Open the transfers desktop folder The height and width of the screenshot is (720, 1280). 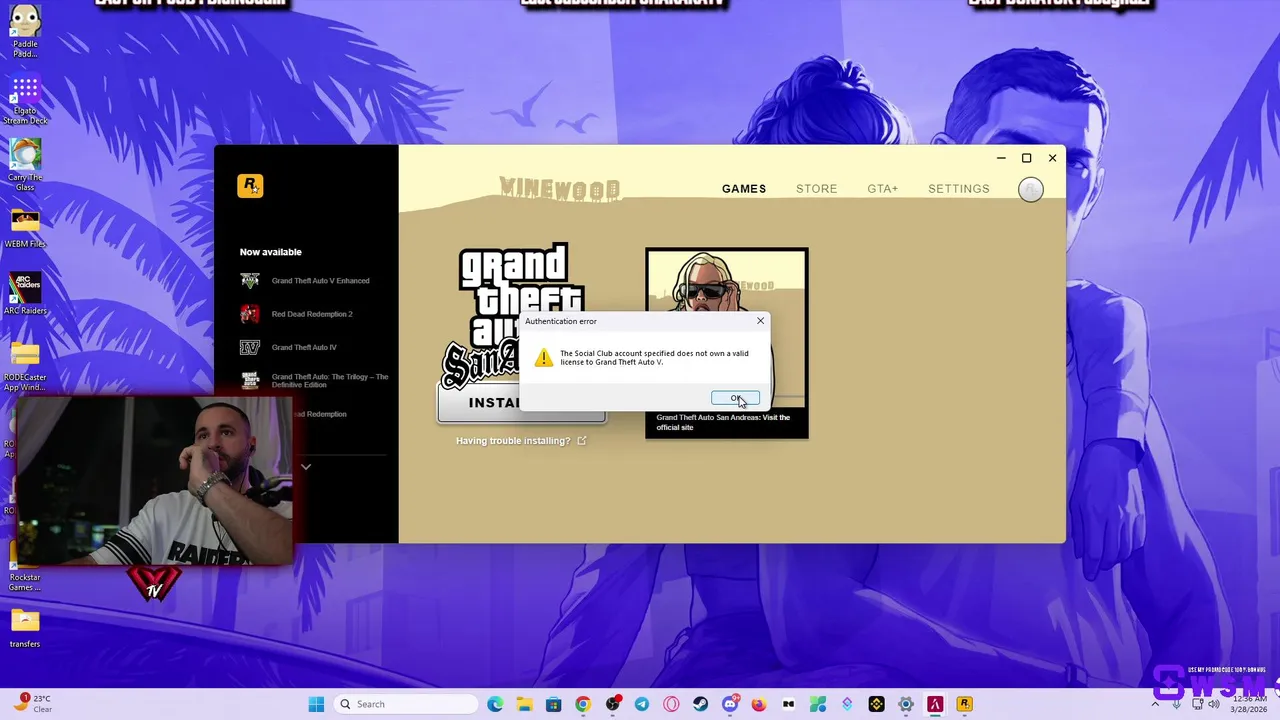(x=25, y=629)
